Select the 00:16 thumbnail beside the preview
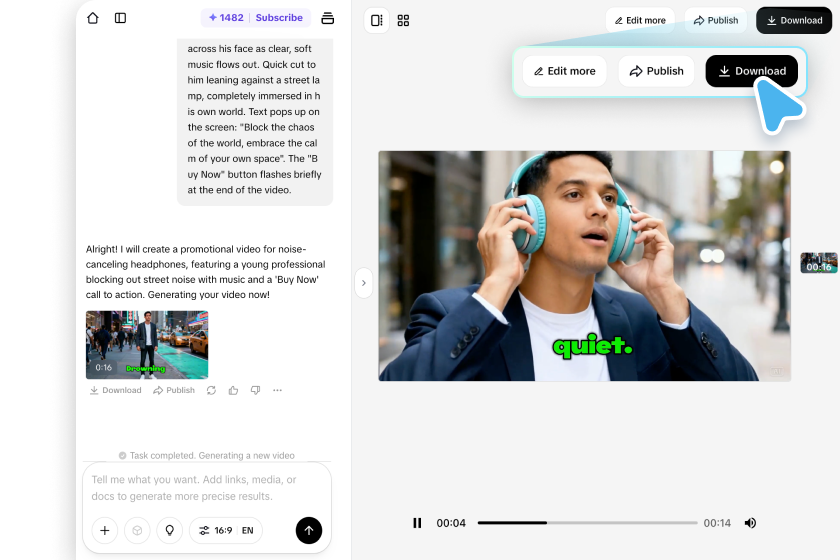Viewport: 840px width, 560px height. coord(819,263)
